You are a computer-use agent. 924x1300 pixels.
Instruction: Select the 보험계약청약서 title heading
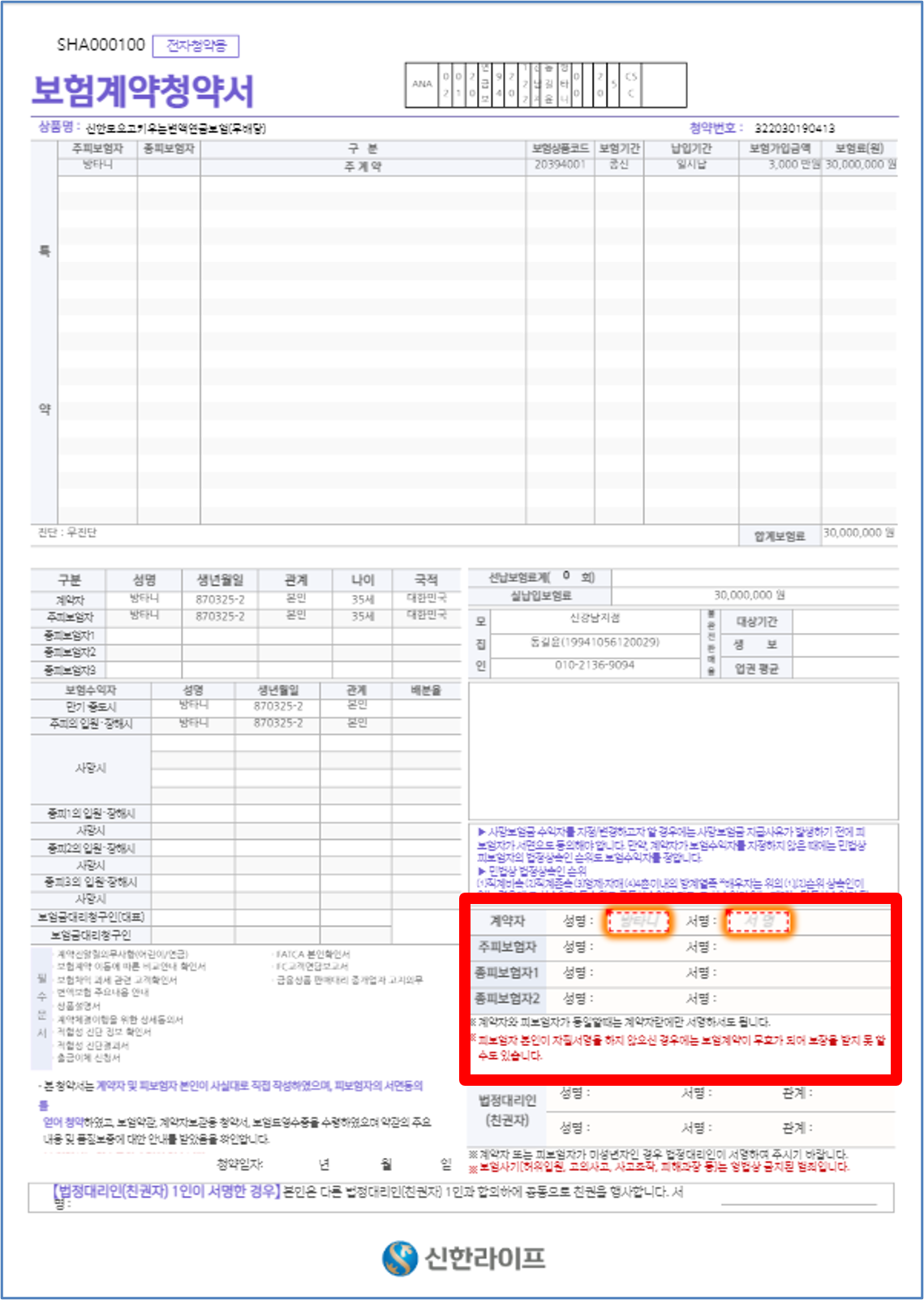pyautogui.click(x=143, y=90)
